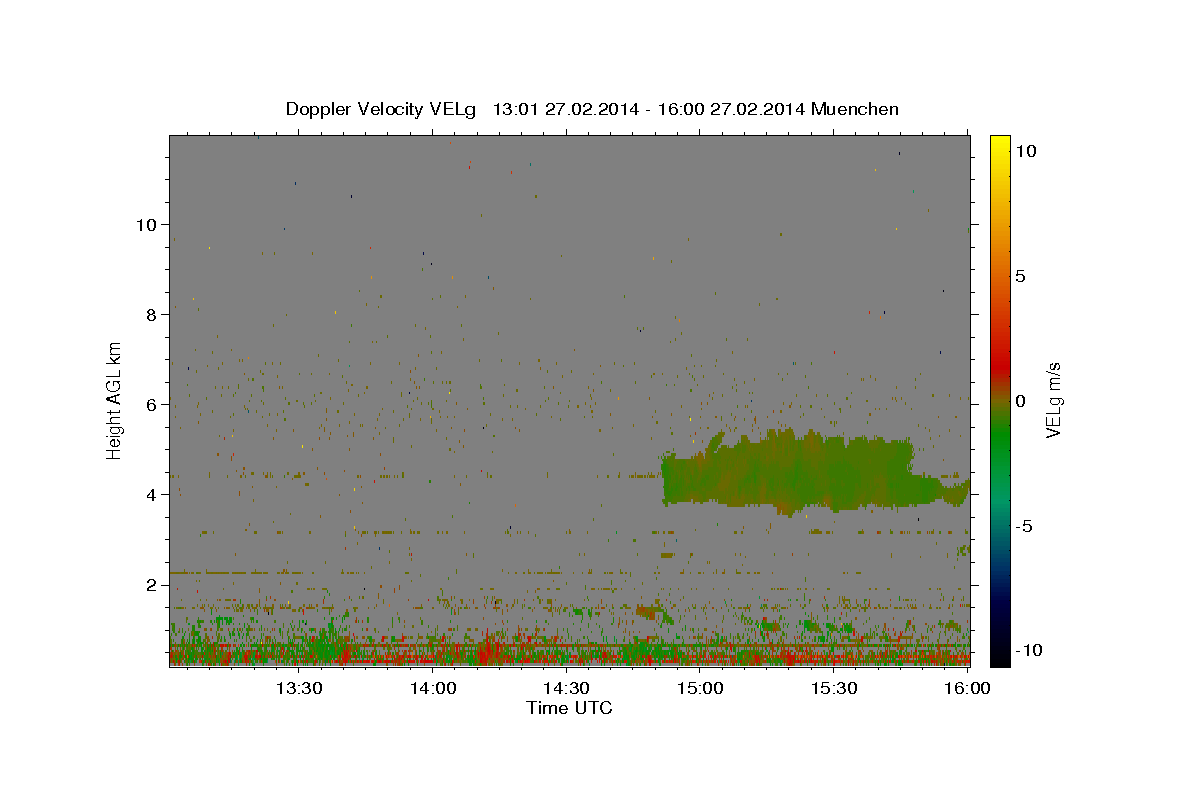1200x800 pixels.
Task: Click the 'Muenchen' location in title
Action: (855, 109)
